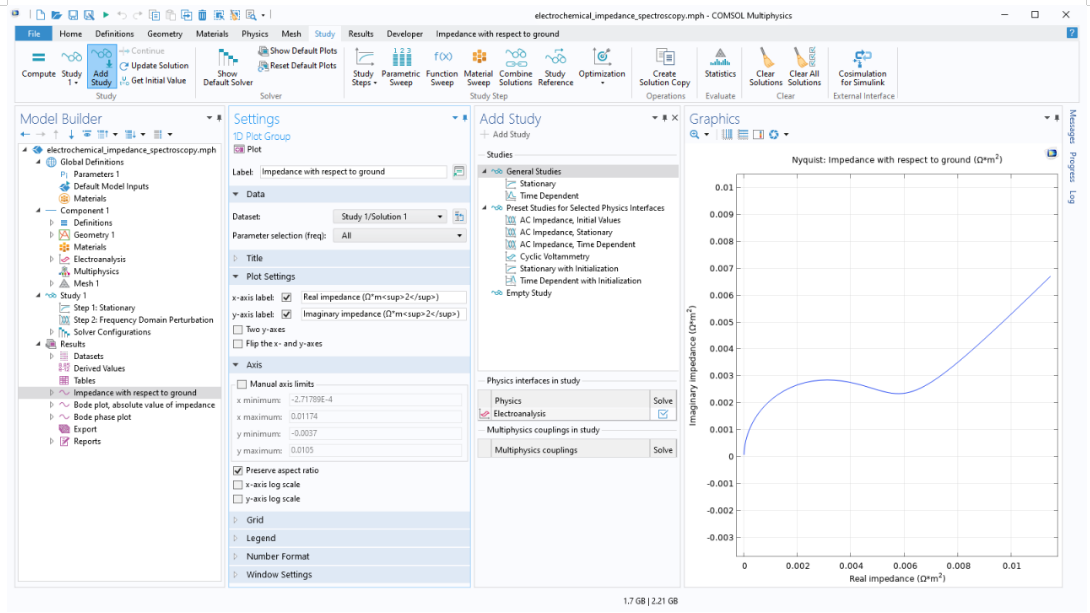Add a Material Sweep
Screen dimensions: 1090x613
click(x=478, y=67)
